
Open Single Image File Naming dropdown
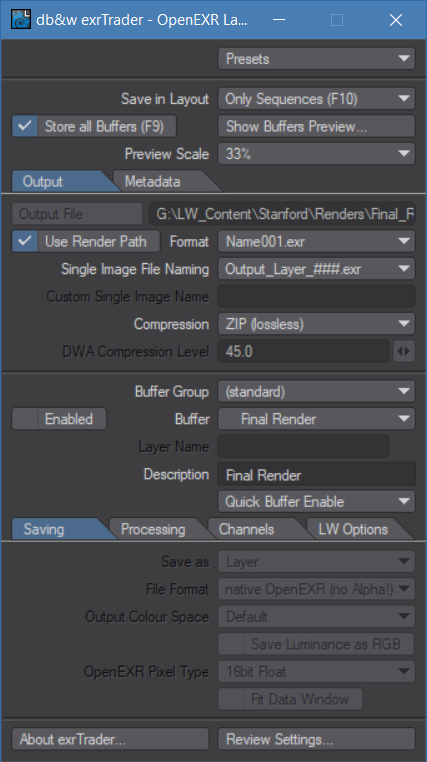click(316, 269)
